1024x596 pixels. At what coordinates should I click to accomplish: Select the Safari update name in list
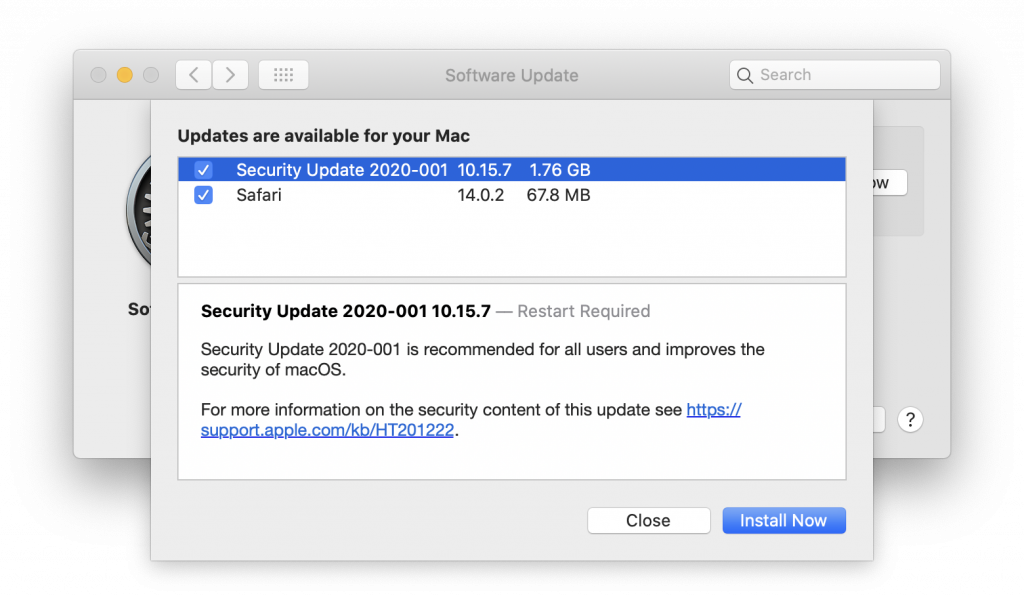click(x=259, y=195)
